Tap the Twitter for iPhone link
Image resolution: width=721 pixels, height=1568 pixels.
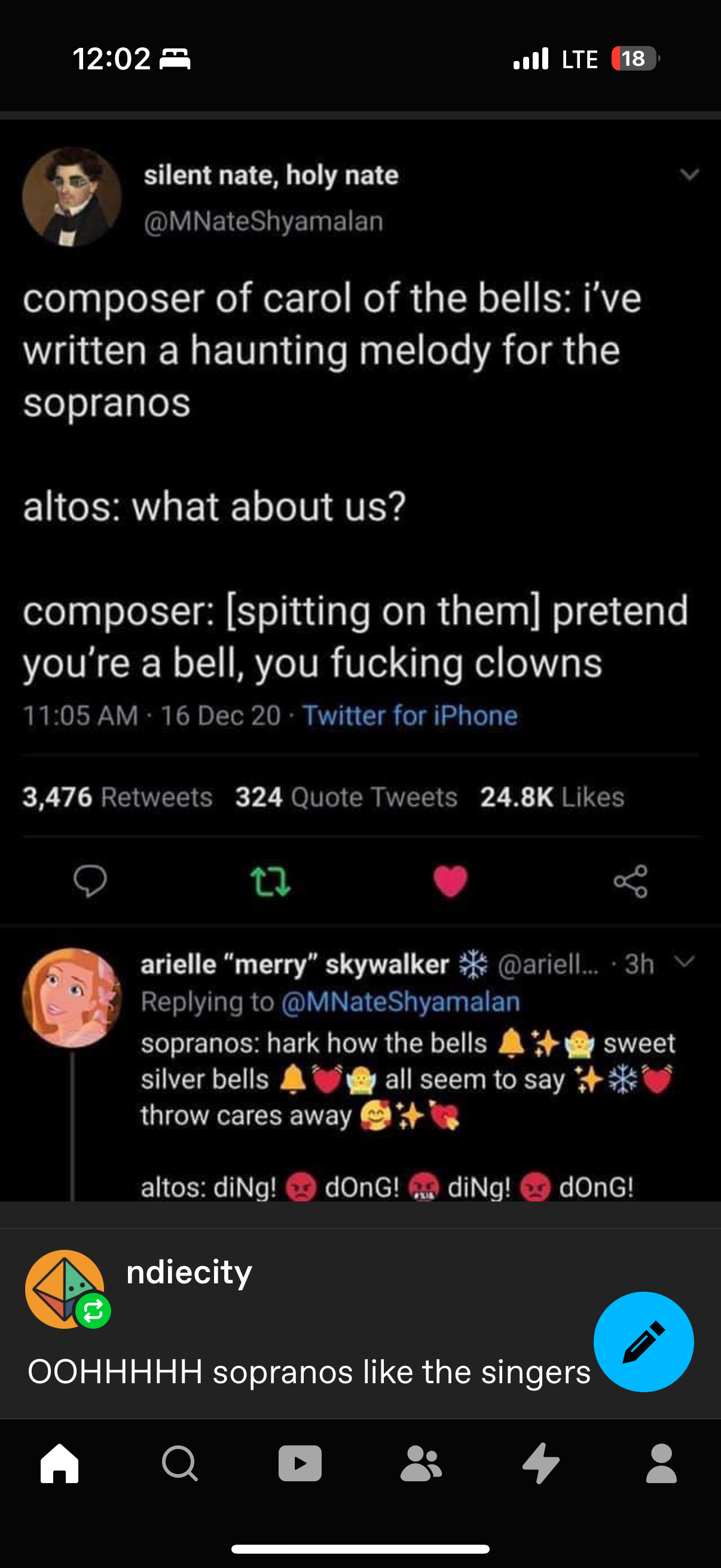pos(410,715)
